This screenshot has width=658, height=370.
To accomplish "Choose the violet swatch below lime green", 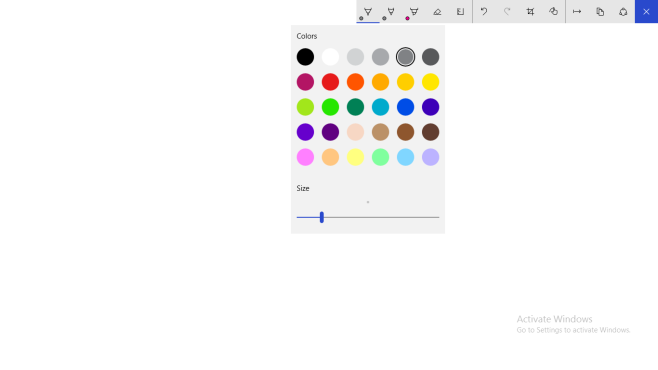I will (x=305, y=132).
